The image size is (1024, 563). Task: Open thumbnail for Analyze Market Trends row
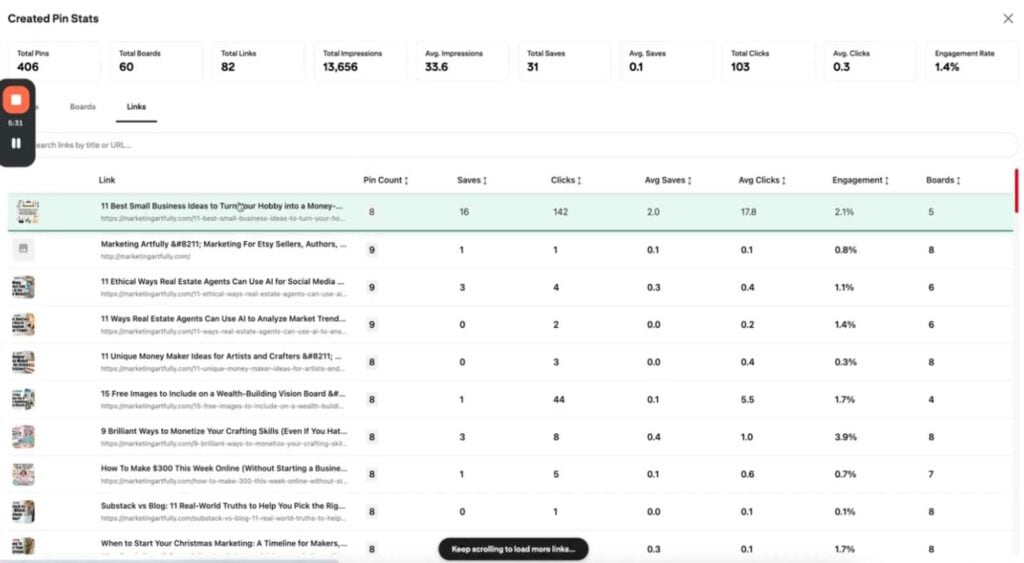24,324
